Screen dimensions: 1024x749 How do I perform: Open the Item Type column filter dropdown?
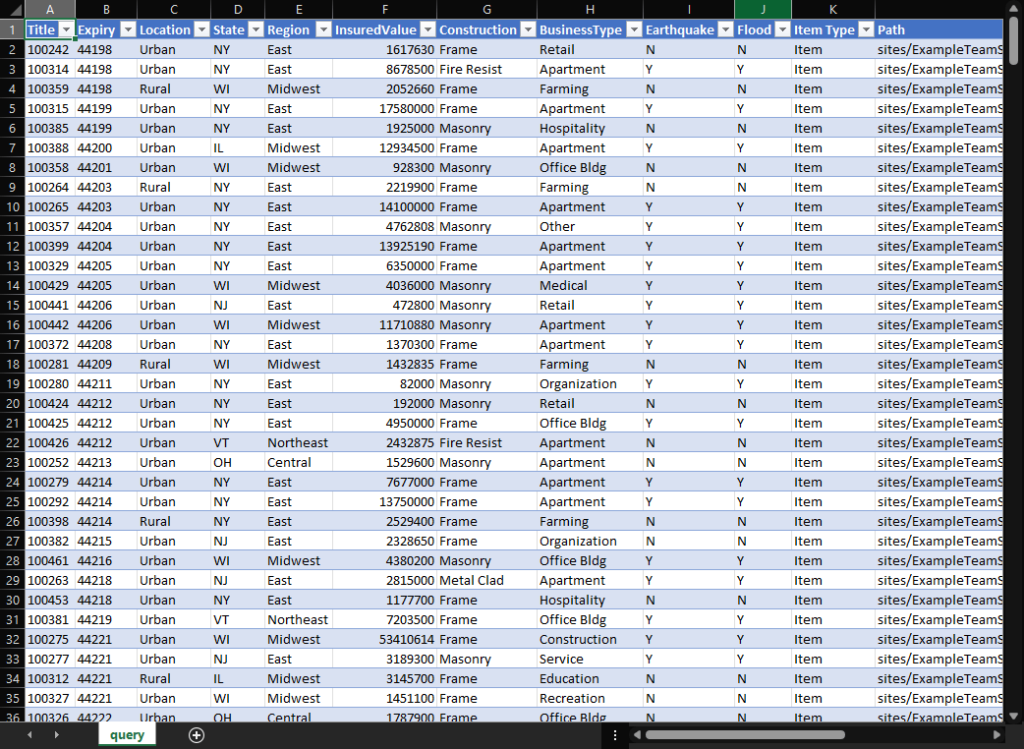pyautogui.click(x=866, y=30)
